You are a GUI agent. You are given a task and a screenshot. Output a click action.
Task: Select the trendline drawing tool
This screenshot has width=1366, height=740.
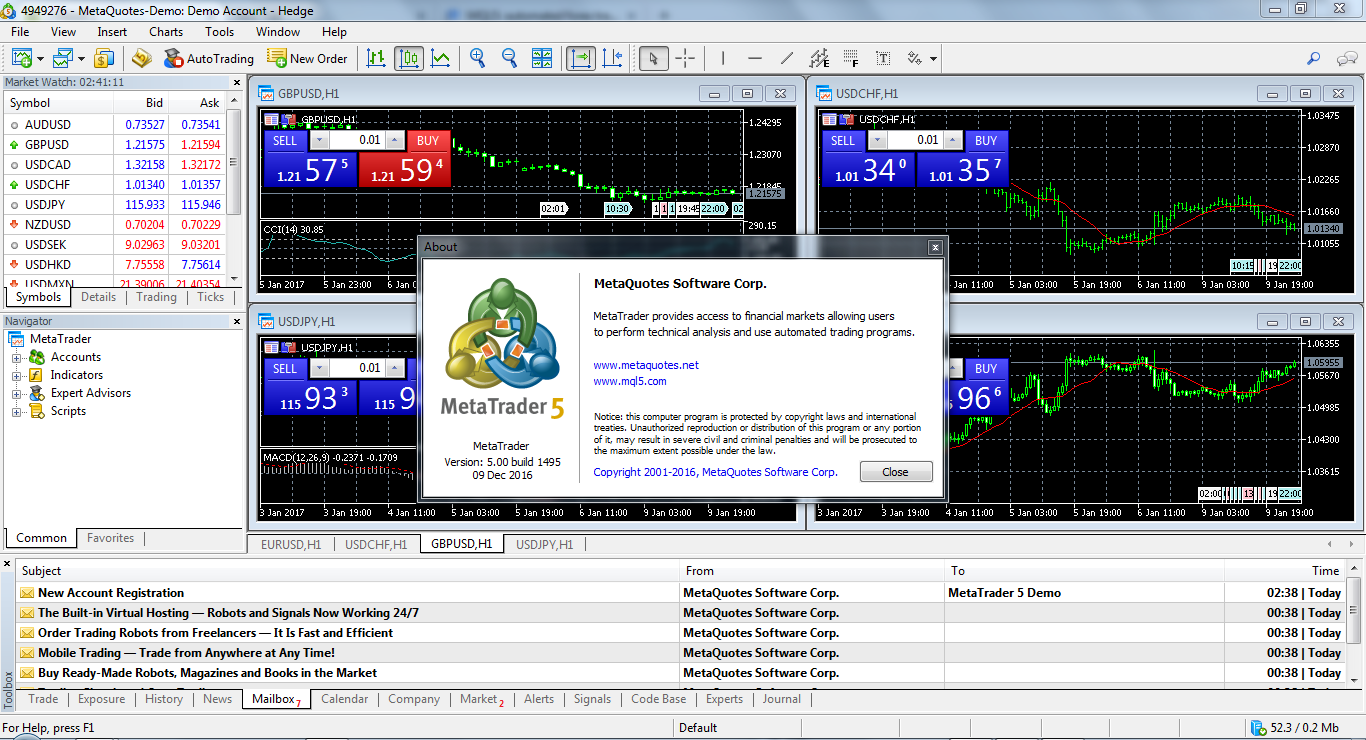click(x=787, y=58)
